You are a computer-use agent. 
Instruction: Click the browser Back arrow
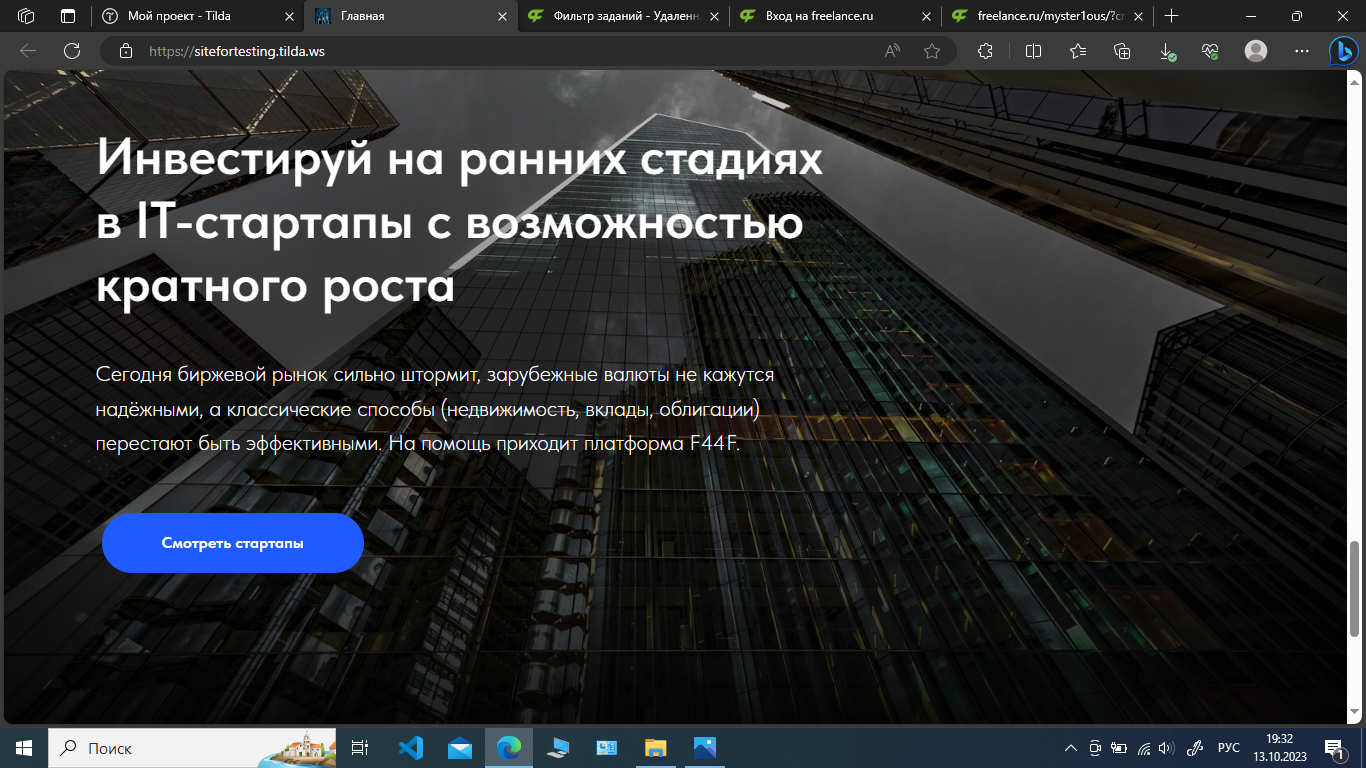(x=28, y=51)
